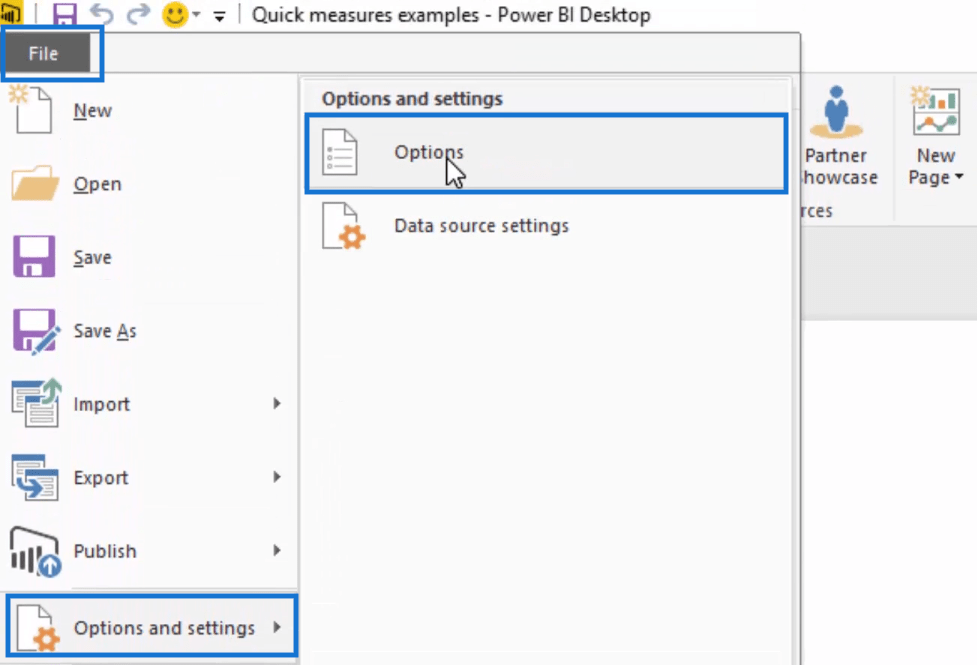Click the New Page chart icon
The image size is (977, 665).
tap(935, 110)
